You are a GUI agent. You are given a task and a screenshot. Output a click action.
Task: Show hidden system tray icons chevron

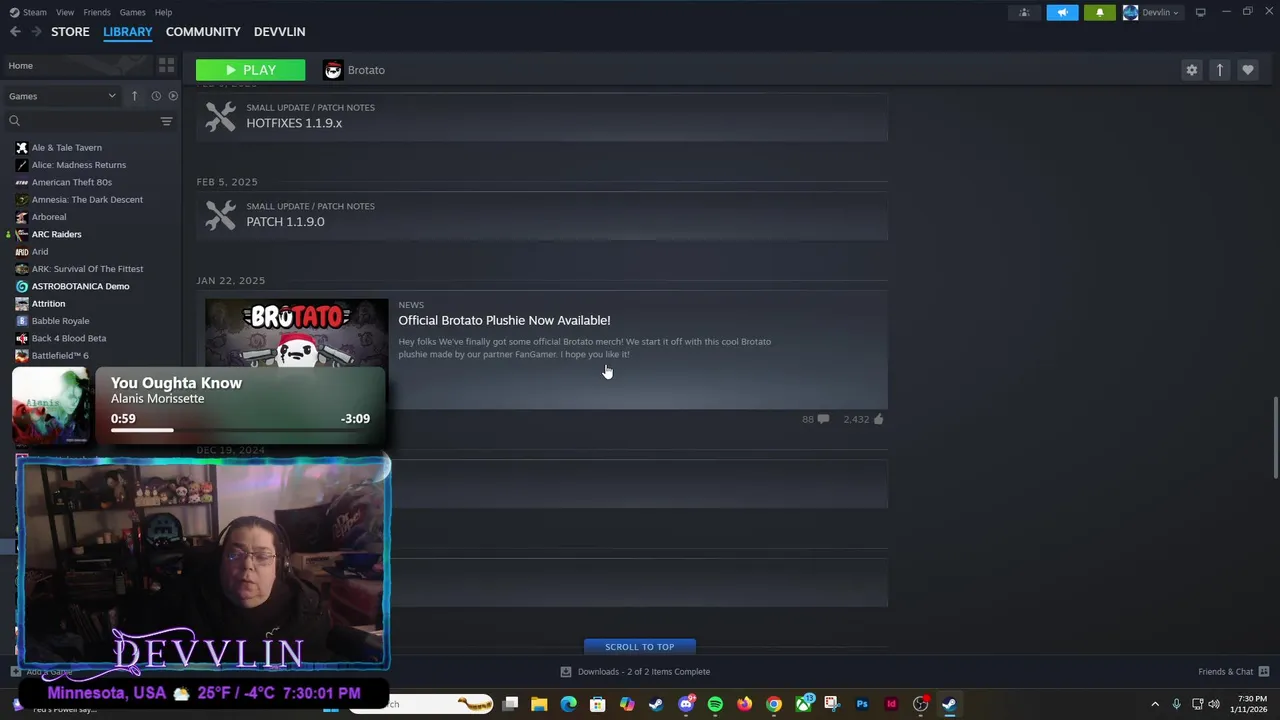click(x=1155, y=704)
